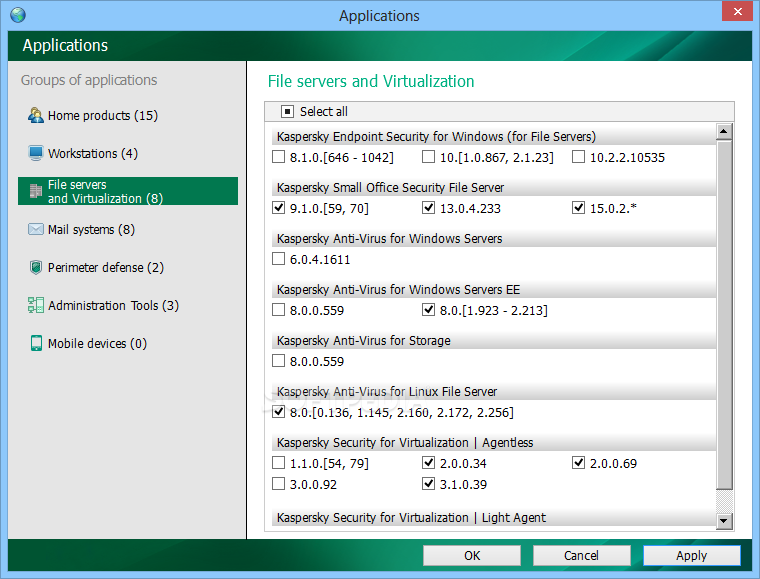The height and width of the screenshot is (579, 760).
Task: Select File servers and Virtualization (8)
Action: click(128, 191)
